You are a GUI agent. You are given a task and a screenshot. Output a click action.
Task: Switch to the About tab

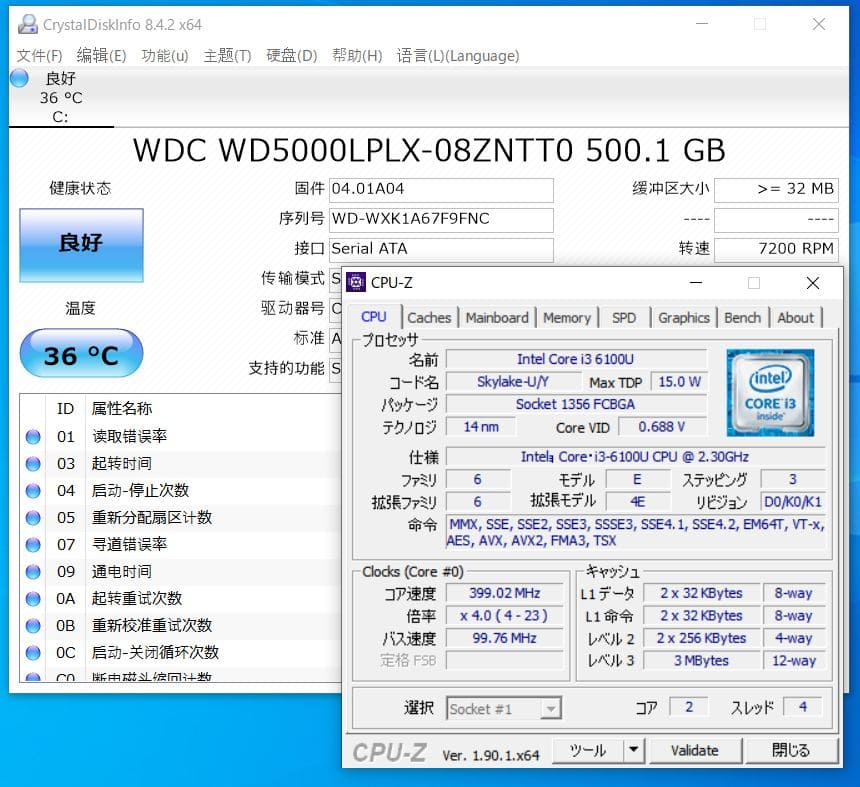796,318
